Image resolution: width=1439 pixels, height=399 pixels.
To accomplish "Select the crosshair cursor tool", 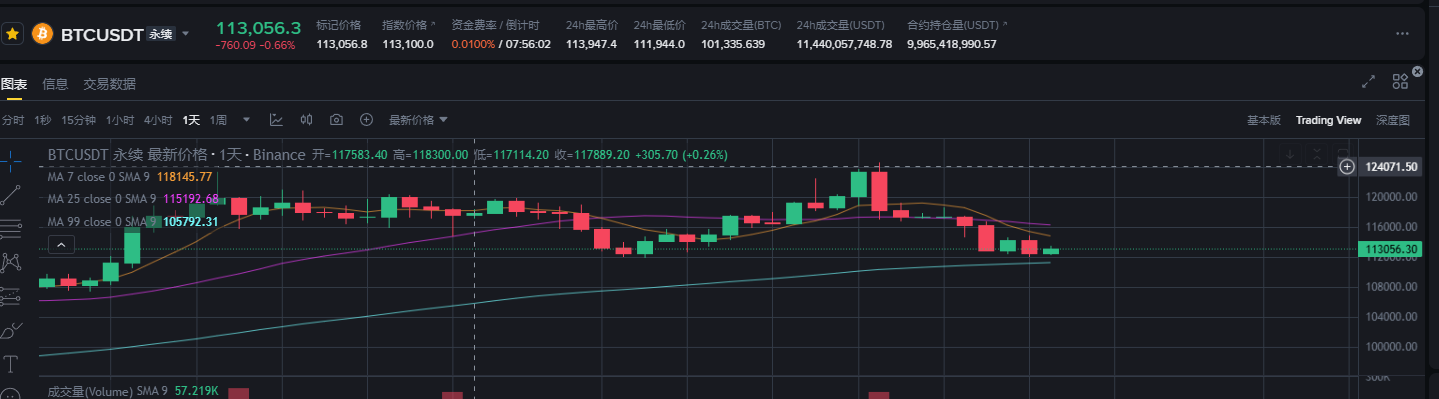I will (x=12, y=157).
